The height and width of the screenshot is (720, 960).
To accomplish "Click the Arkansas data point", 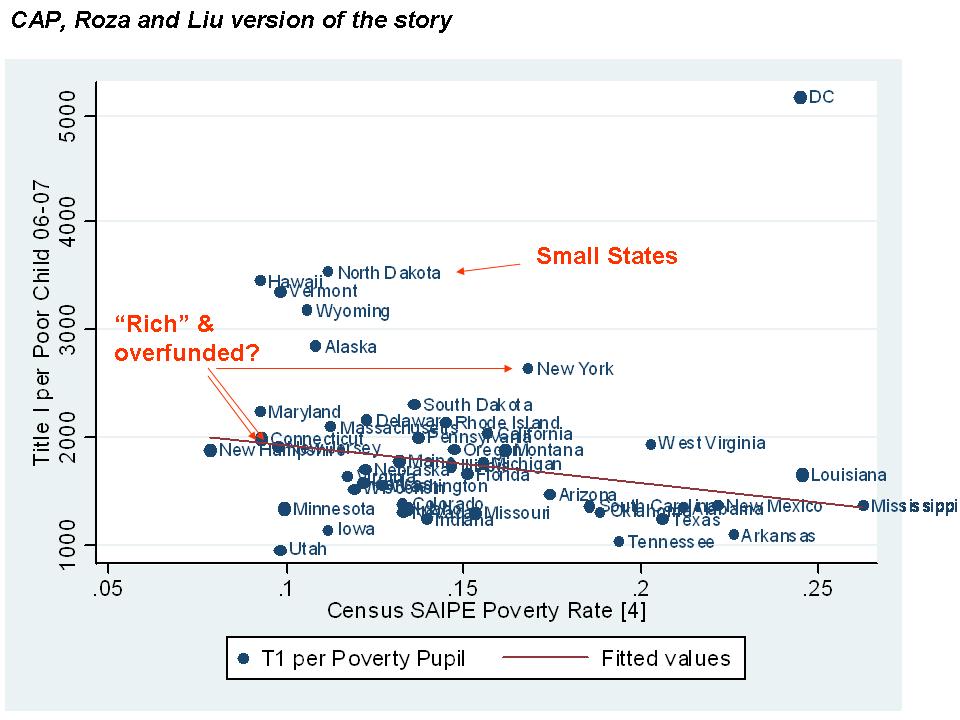I will (x=733, y=535).
